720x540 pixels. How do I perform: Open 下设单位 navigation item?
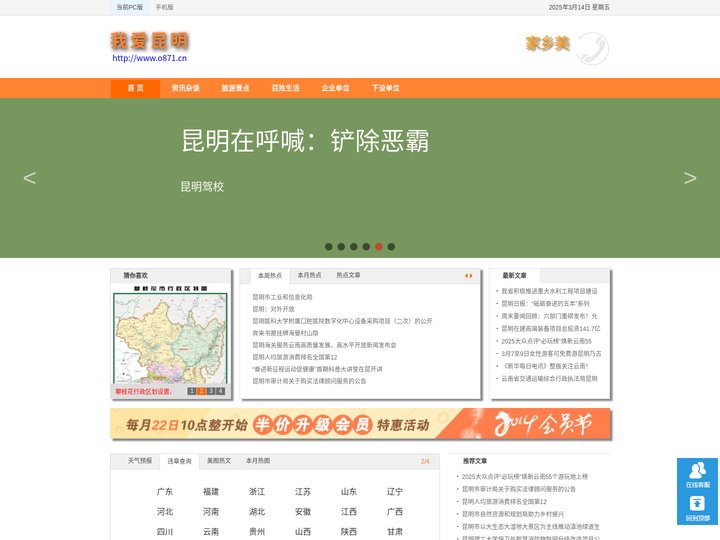(386, 88)
